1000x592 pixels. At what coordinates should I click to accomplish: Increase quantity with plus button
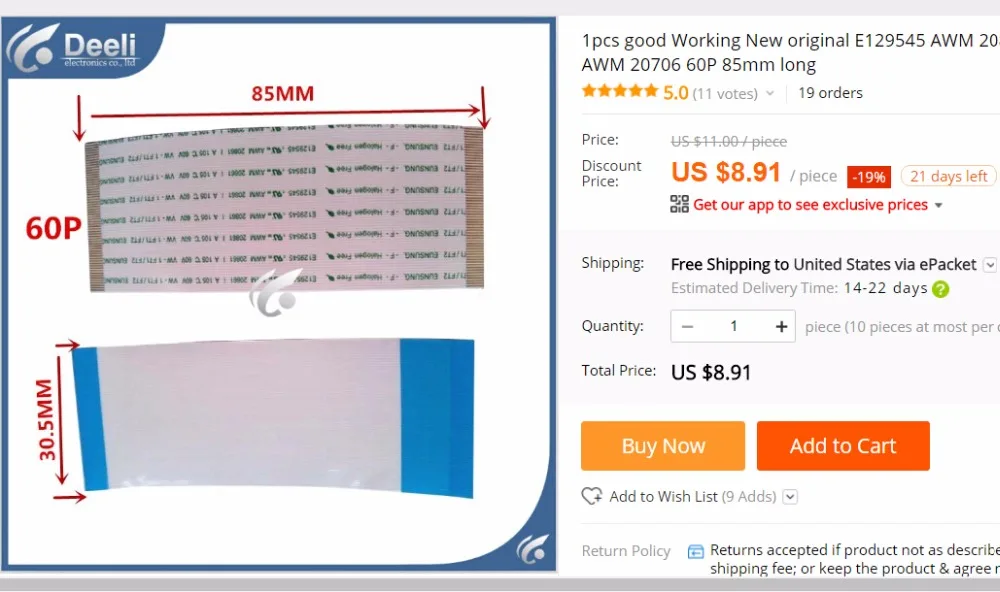point(781,327)
